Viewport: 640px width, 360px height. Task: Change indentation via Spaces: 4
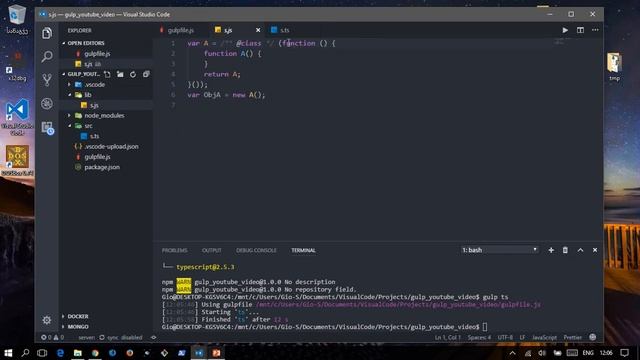479,338
